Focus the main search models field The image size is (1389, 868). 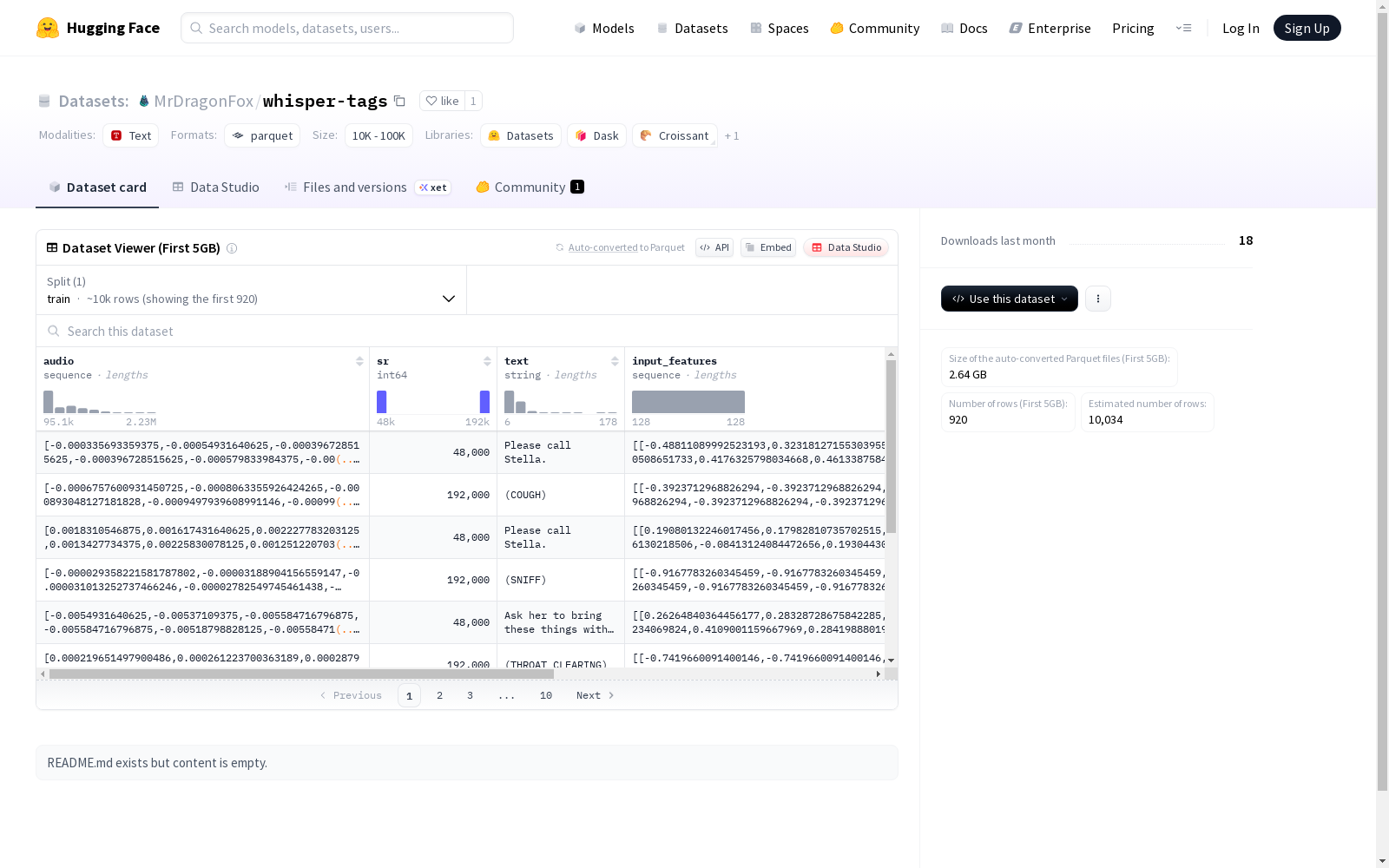click(347, 28)
